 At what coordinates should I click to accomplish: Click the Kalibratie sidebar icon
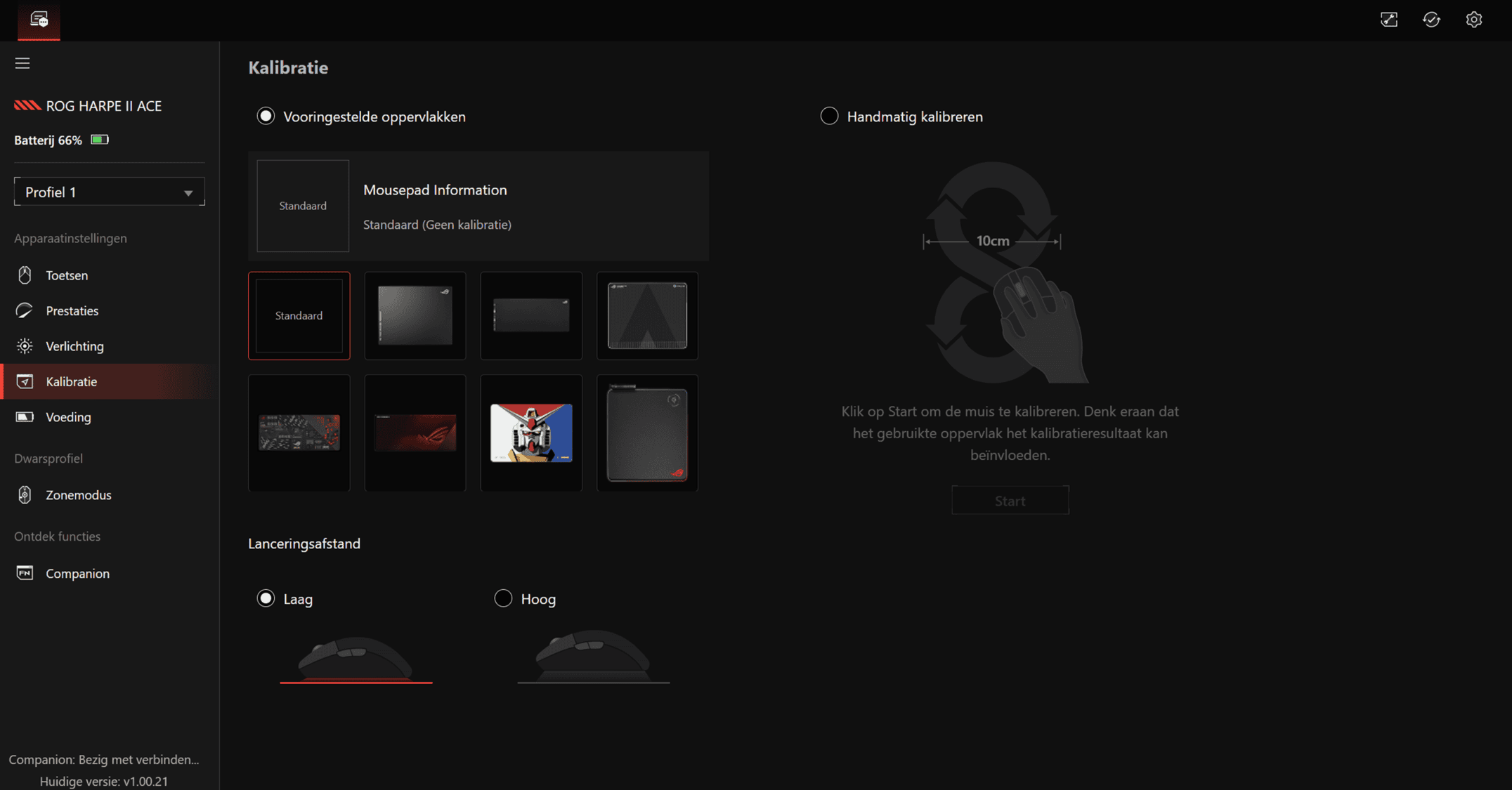[x=25, y=381]
